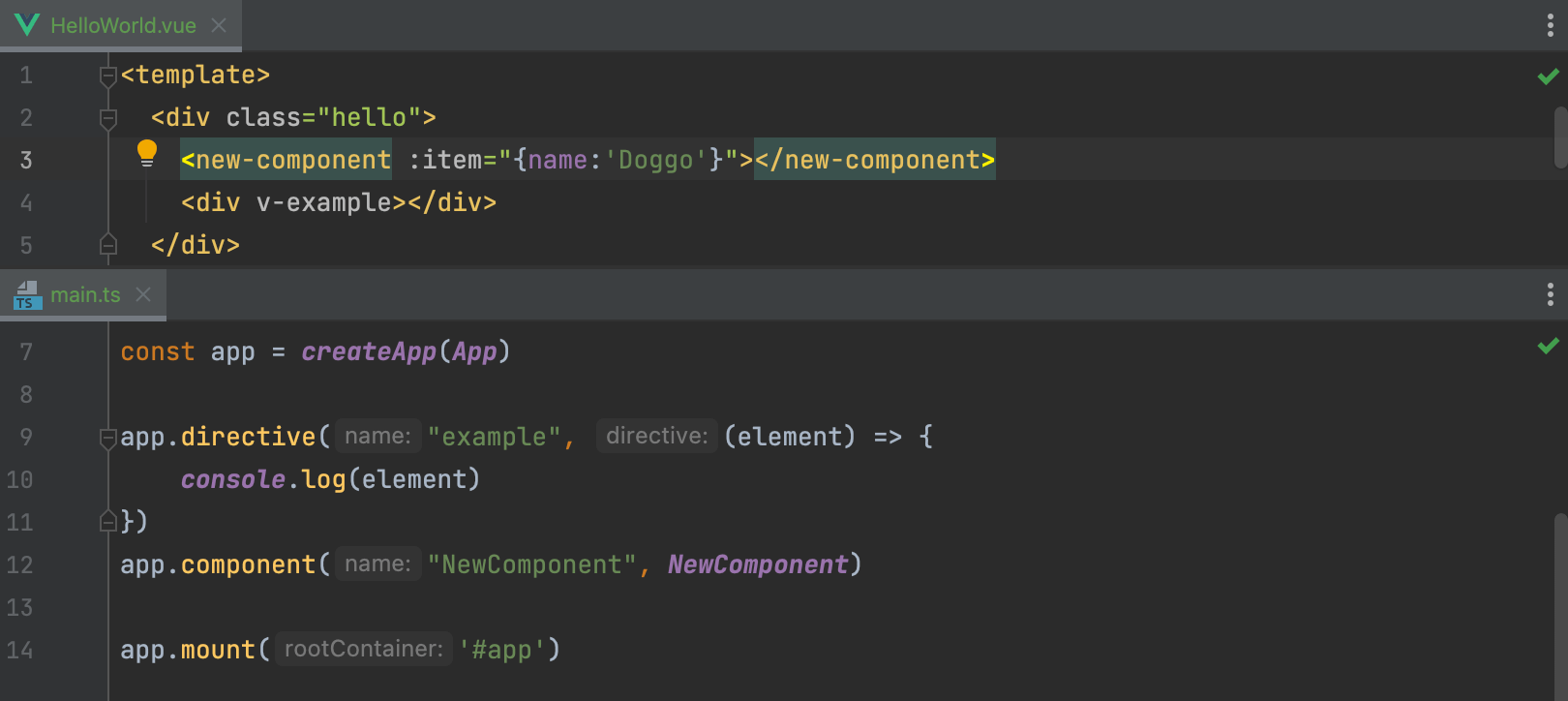Click the opening new-component tag

click(286, 160)
